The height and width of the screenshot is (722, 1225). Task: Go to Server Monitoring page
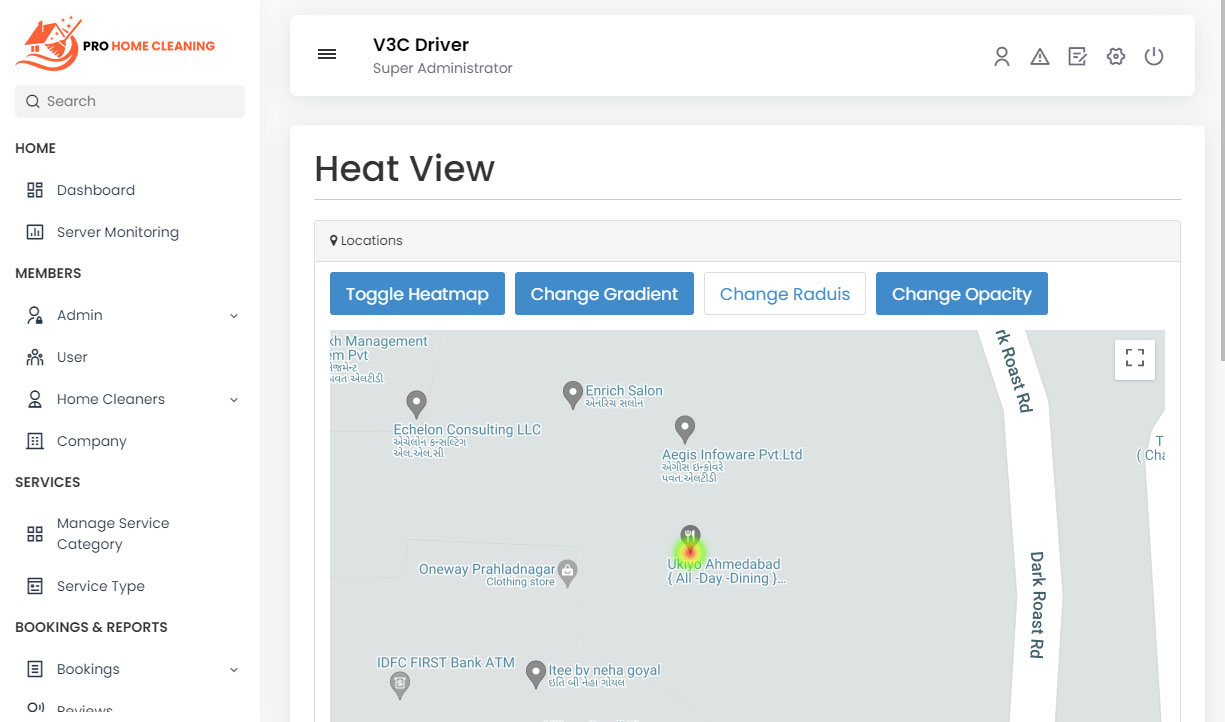pyautogui.click(x=117, y=232)
